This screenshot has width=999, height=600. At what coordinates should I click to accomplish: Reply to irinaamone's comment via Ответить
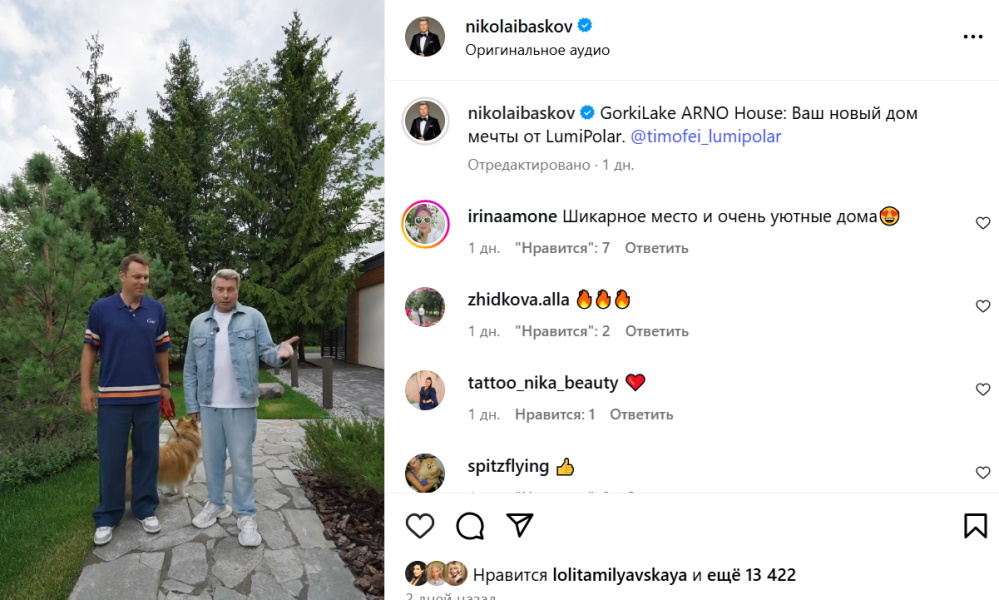click(656, 248)
